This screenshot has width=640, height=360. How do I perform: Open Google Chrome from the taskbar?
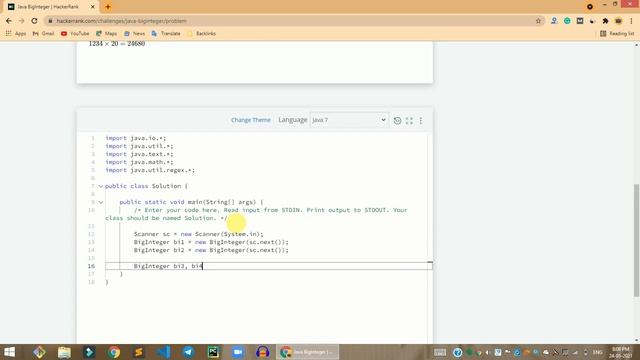click(x=114, y=352)
